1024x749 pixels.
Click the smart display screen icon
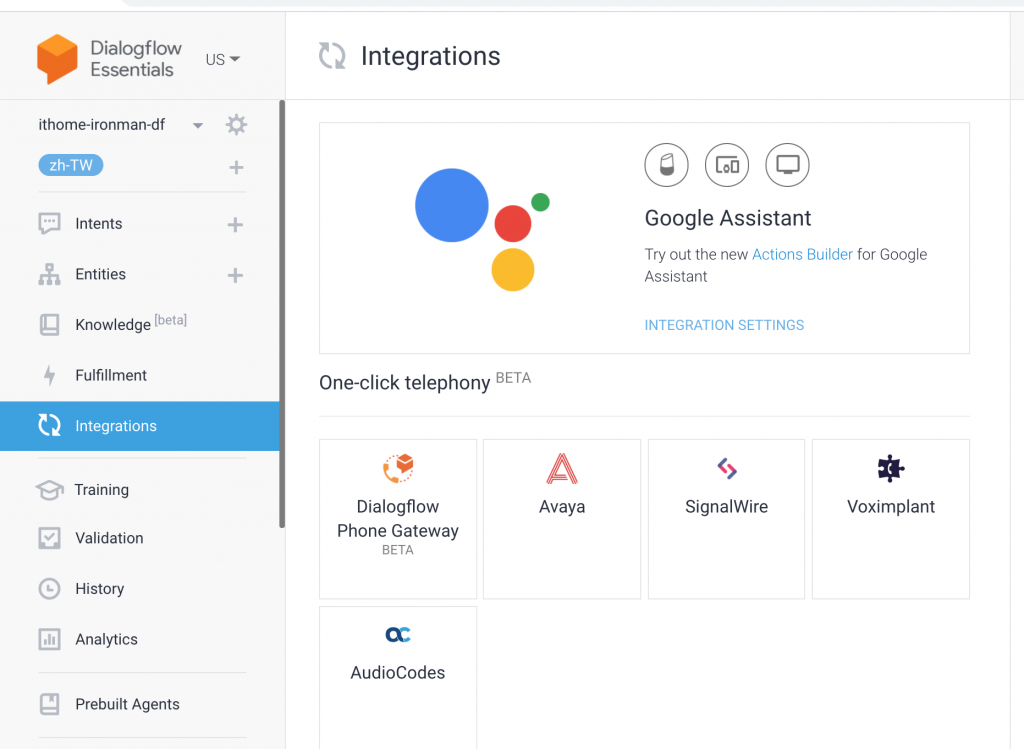pyautogui.click(x=788, y=165)
